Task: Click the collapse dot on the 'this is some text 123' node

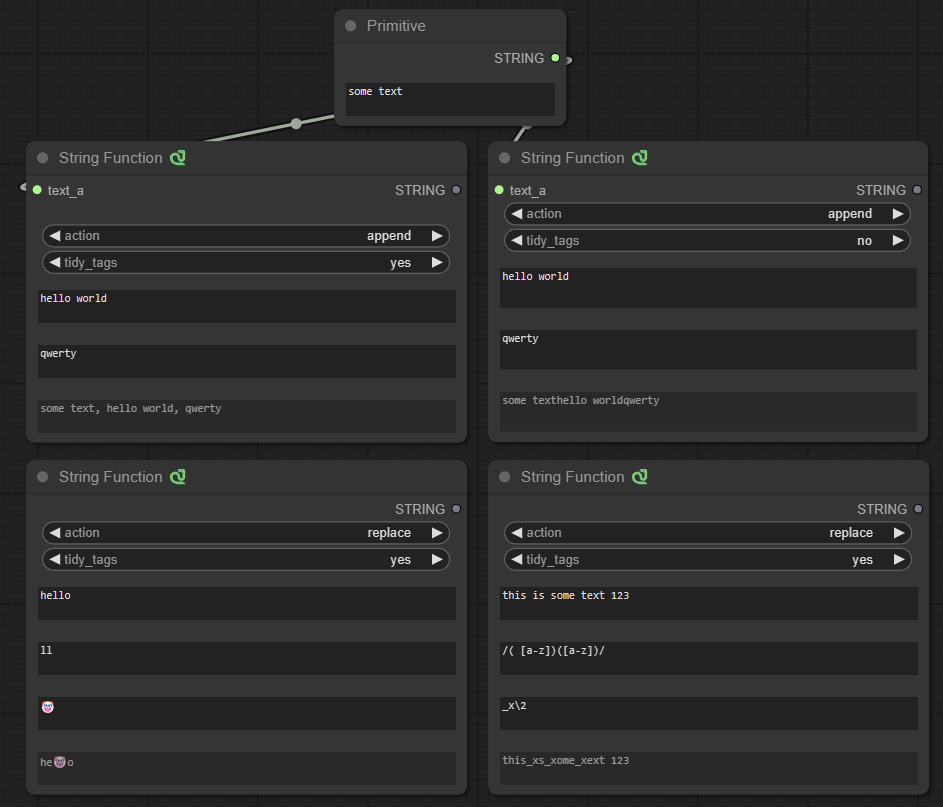Action: tap(504, 477)
